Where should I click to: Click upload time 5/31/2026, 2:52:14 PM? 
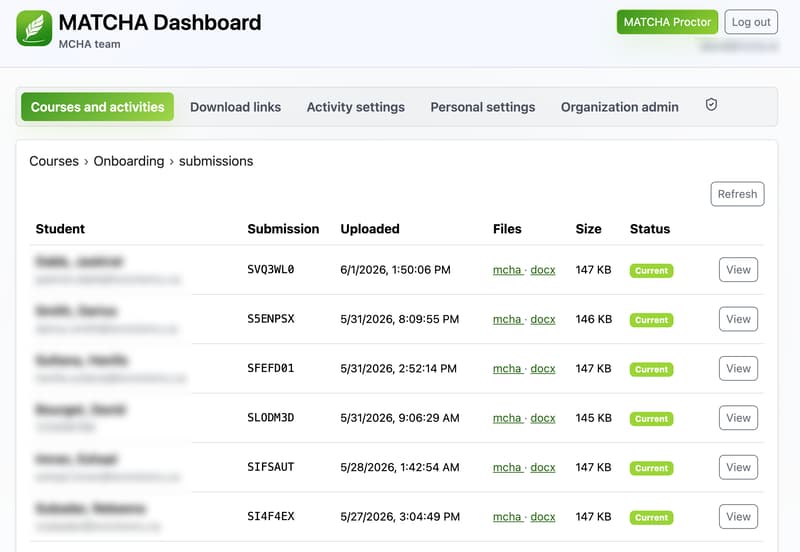(x=398, y=369)
